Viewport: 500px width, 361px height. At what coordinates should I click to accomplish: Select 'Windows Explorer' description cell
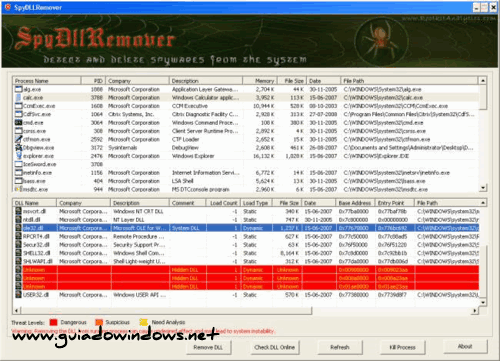pyautogui.click(x=193, y=156)
